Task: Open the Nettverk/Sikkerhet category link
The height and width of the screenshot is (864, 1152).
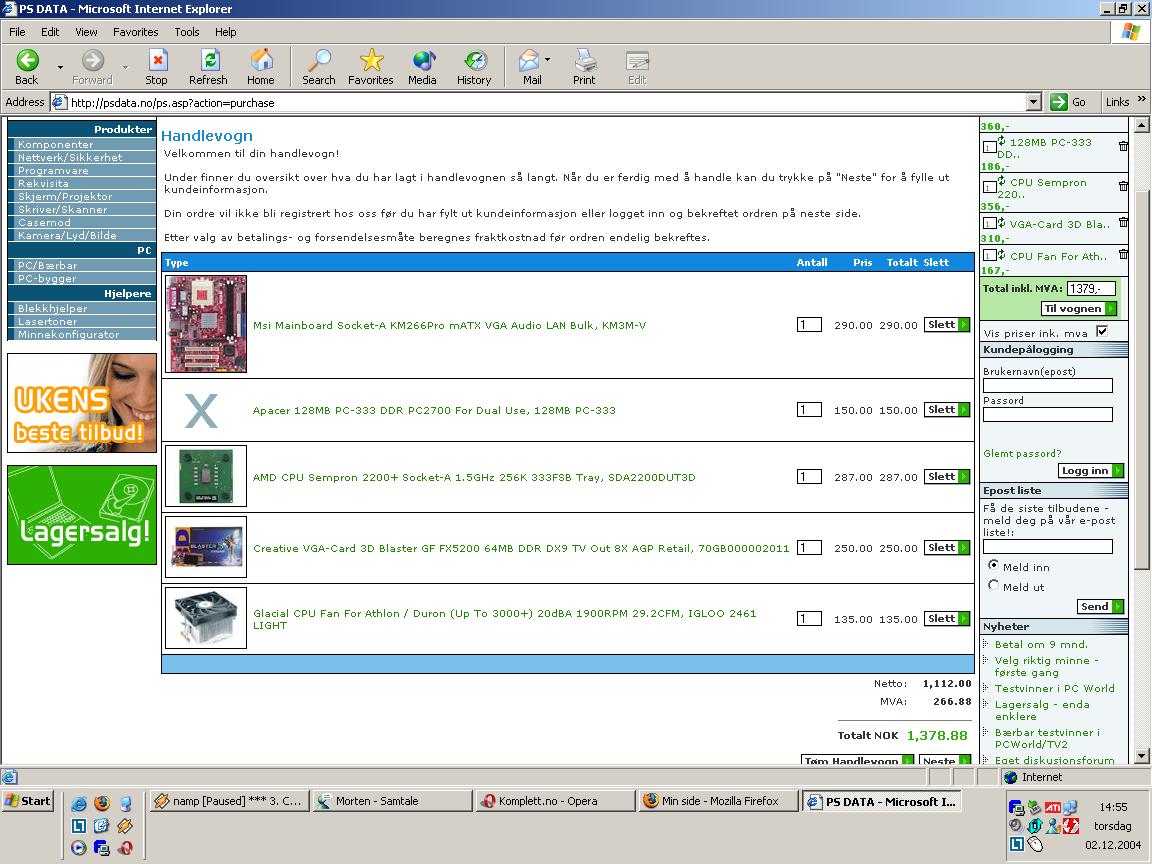Action: click(x=70, y=157)
